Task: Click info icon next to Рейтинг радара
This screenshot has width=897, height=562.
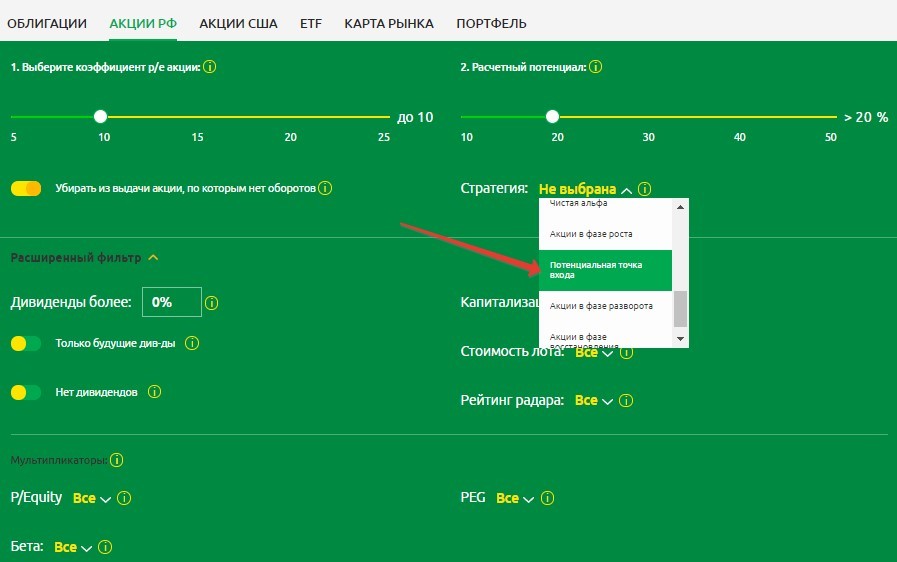Action: coord(626,400)
